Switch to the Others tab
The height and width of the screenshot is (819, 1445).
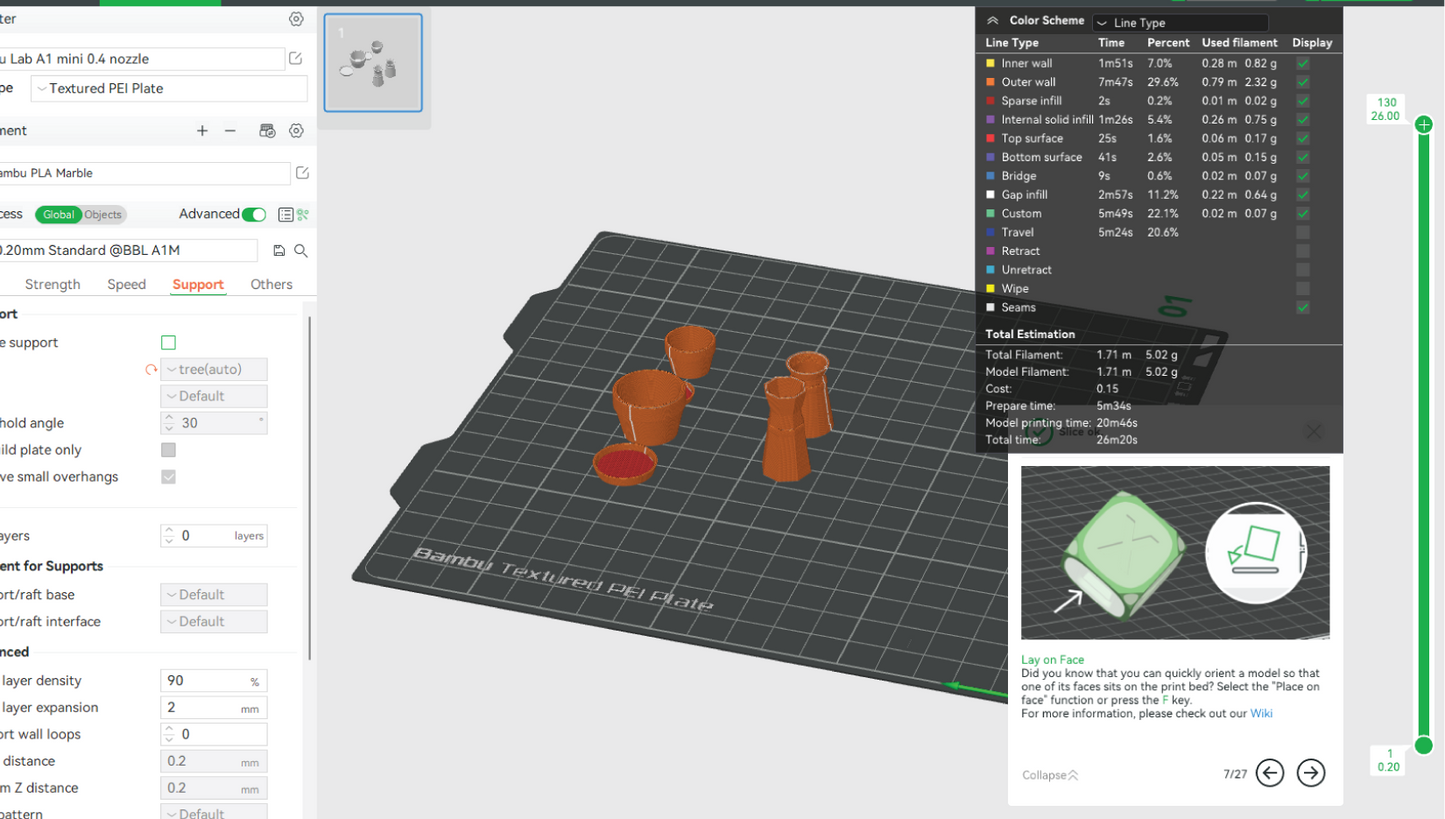point(271,285)
